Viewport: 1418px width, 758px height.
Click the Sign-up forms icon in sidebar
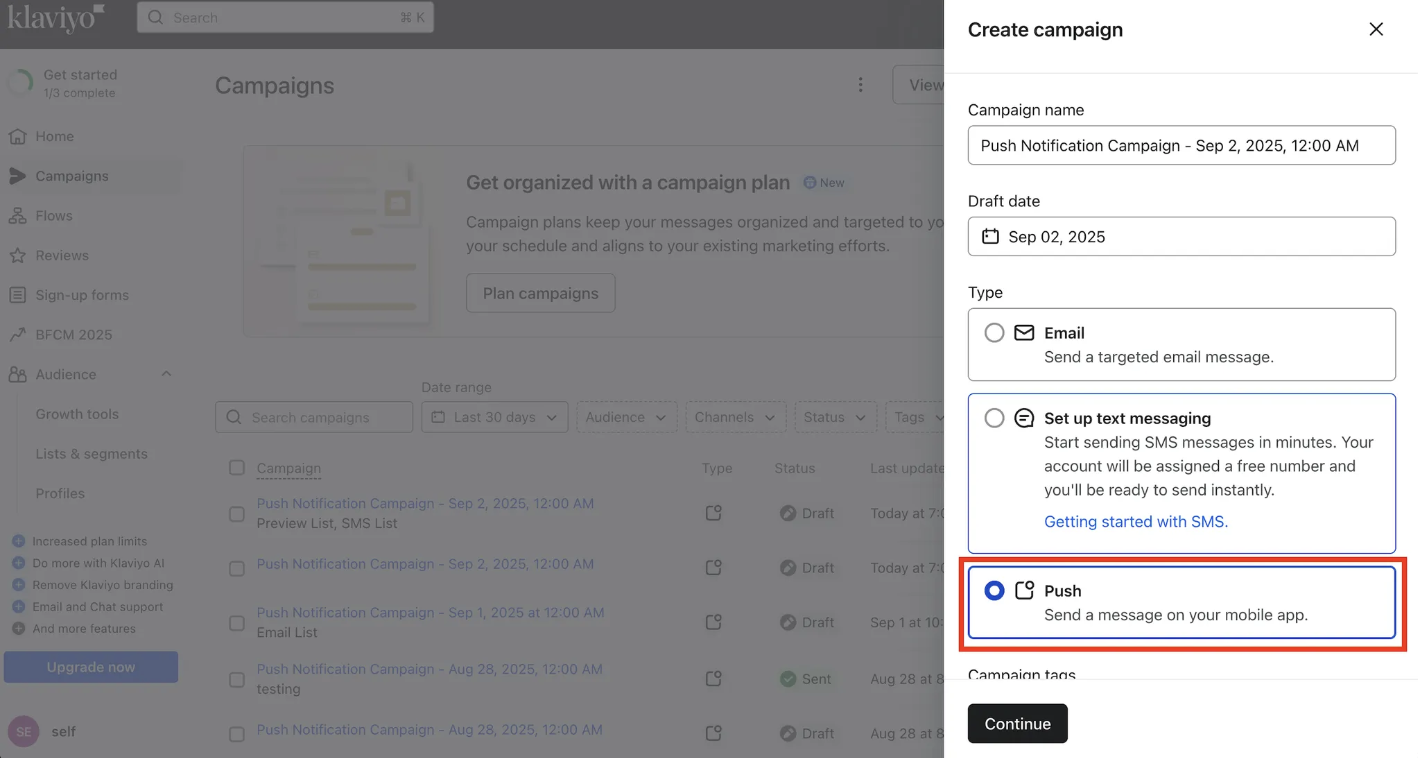coord(17,295)
